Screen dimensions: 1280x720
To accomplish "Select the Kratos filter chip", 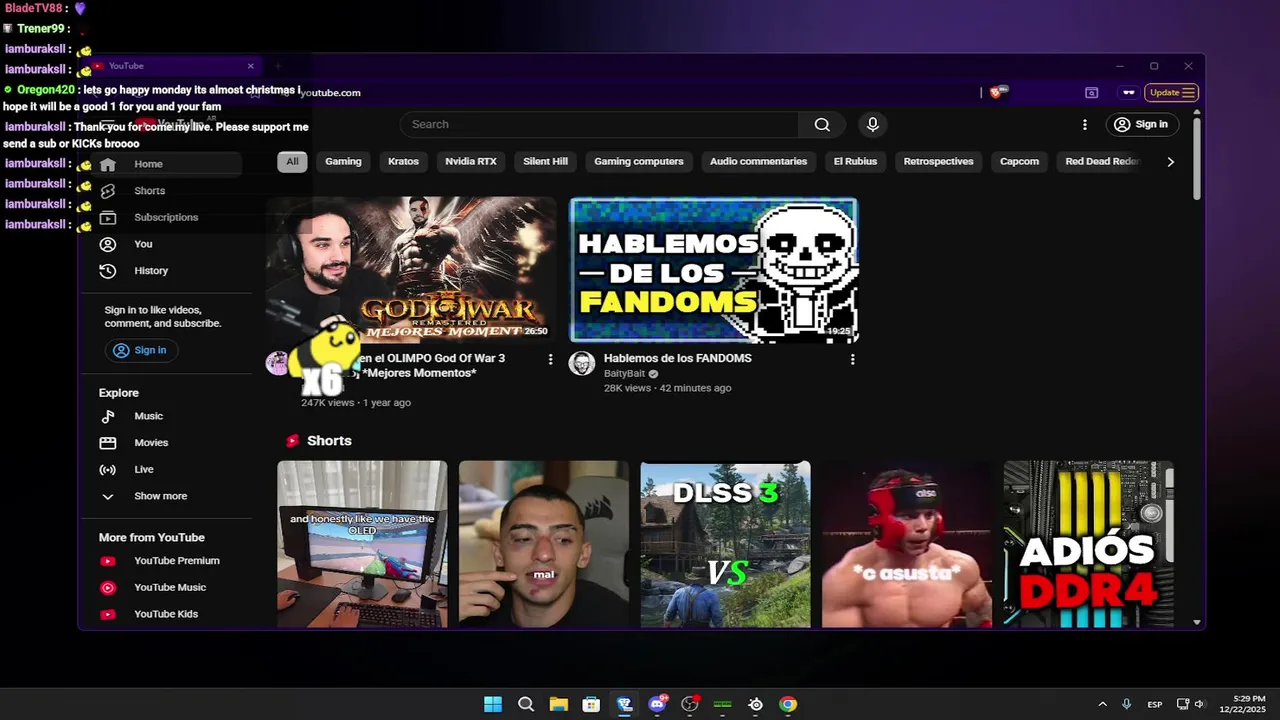I will pos(403,161).
